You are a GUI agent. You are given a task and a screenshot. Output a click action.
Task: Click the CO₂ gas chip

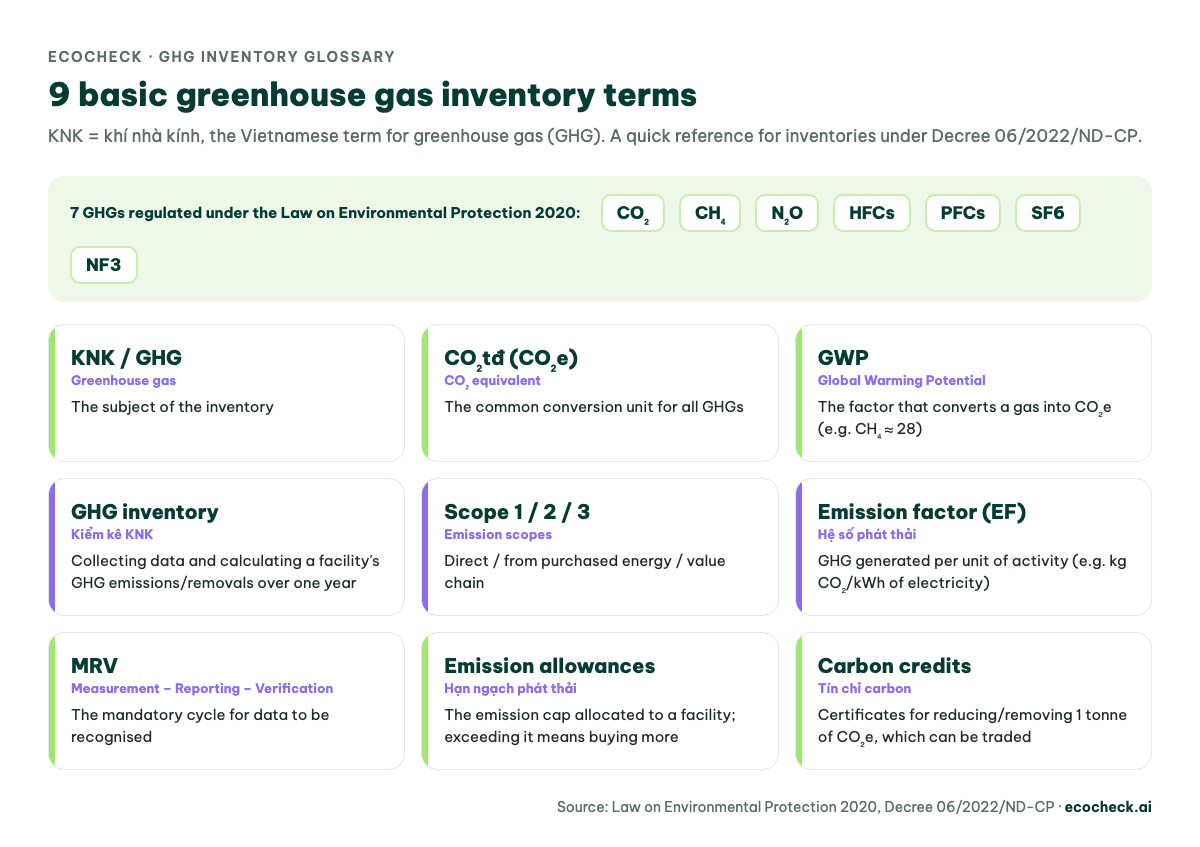tap(633, 213)
